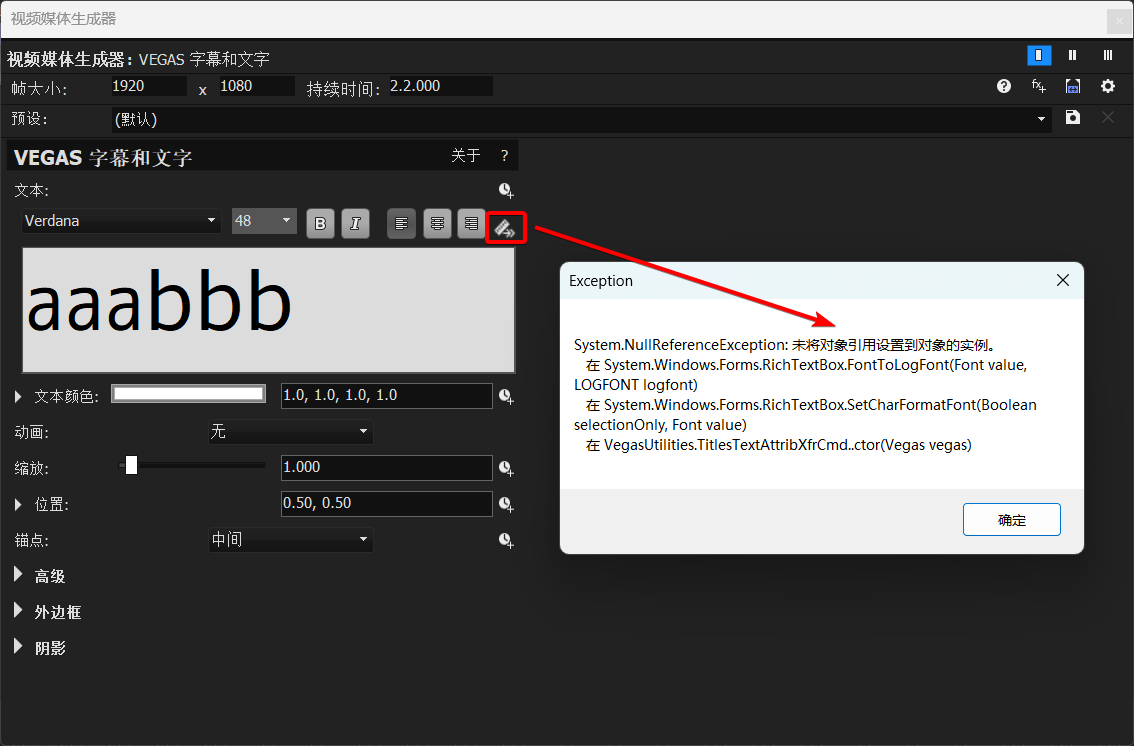Click the animate icon for 缩放
Screen dimensions: 1134x746
pyautogui.click(x=506, y=468)
